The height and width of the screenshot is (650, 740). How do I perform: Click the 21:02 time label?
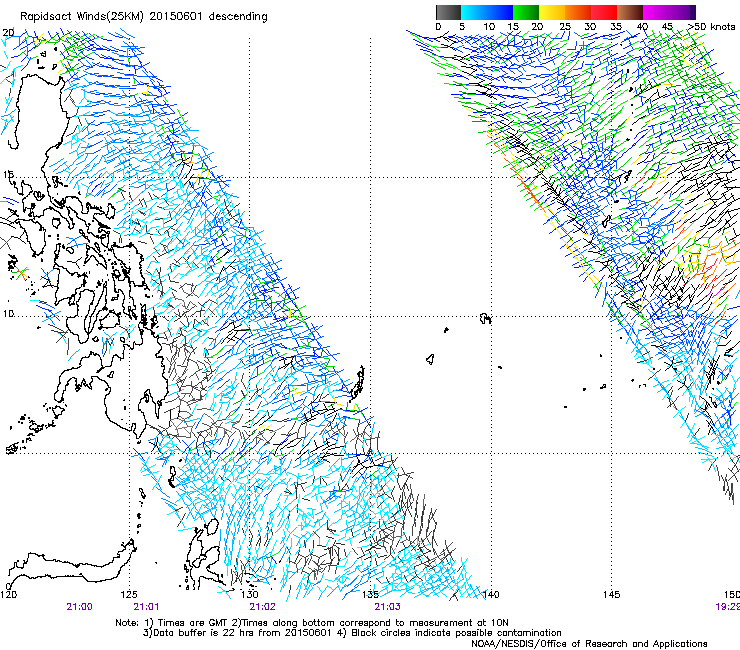pyautogui.click(x=262, y=607)
